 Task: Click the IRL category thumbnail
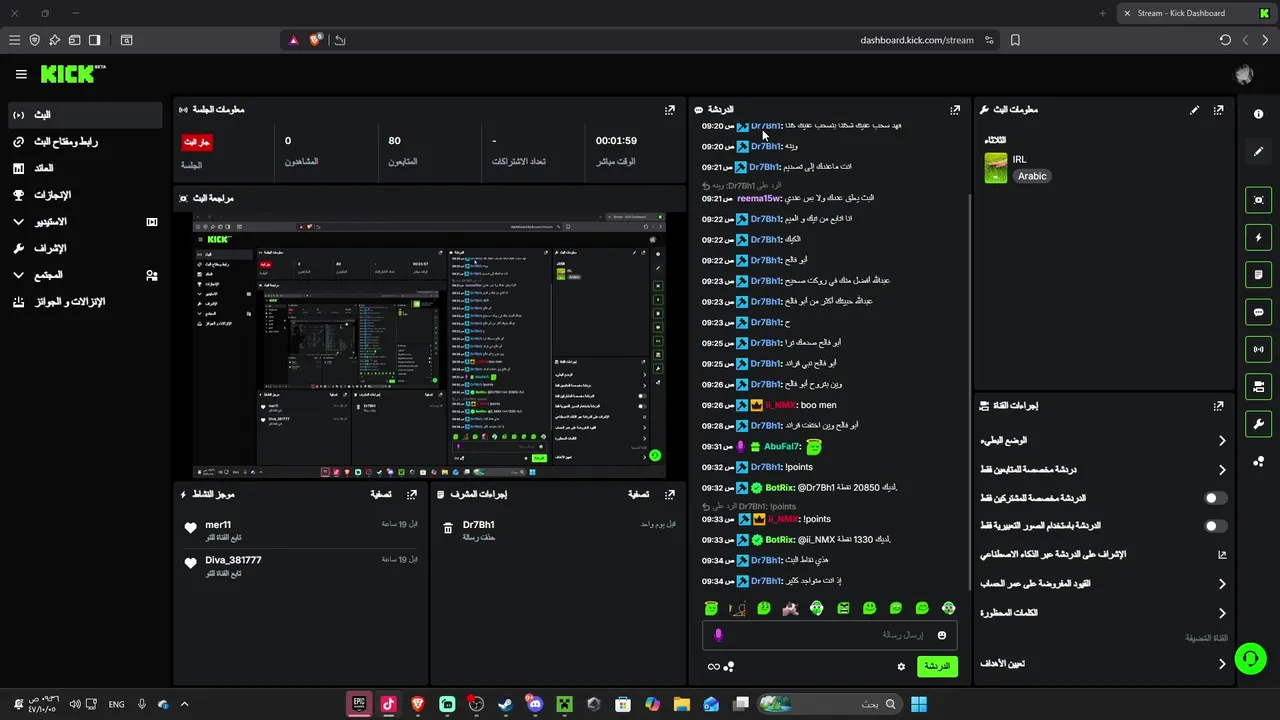coord(996,168)
